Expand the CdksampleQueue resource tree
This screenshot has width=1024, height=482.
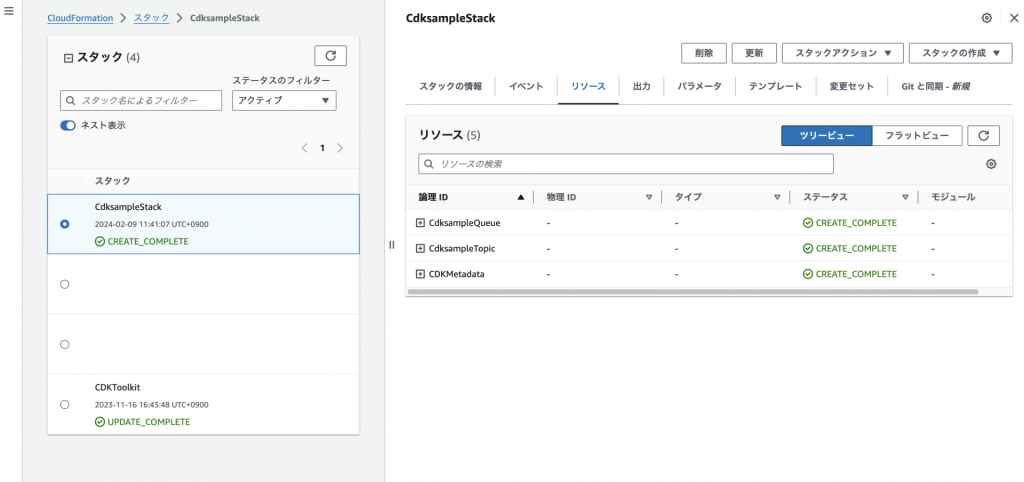coord(420,223)
